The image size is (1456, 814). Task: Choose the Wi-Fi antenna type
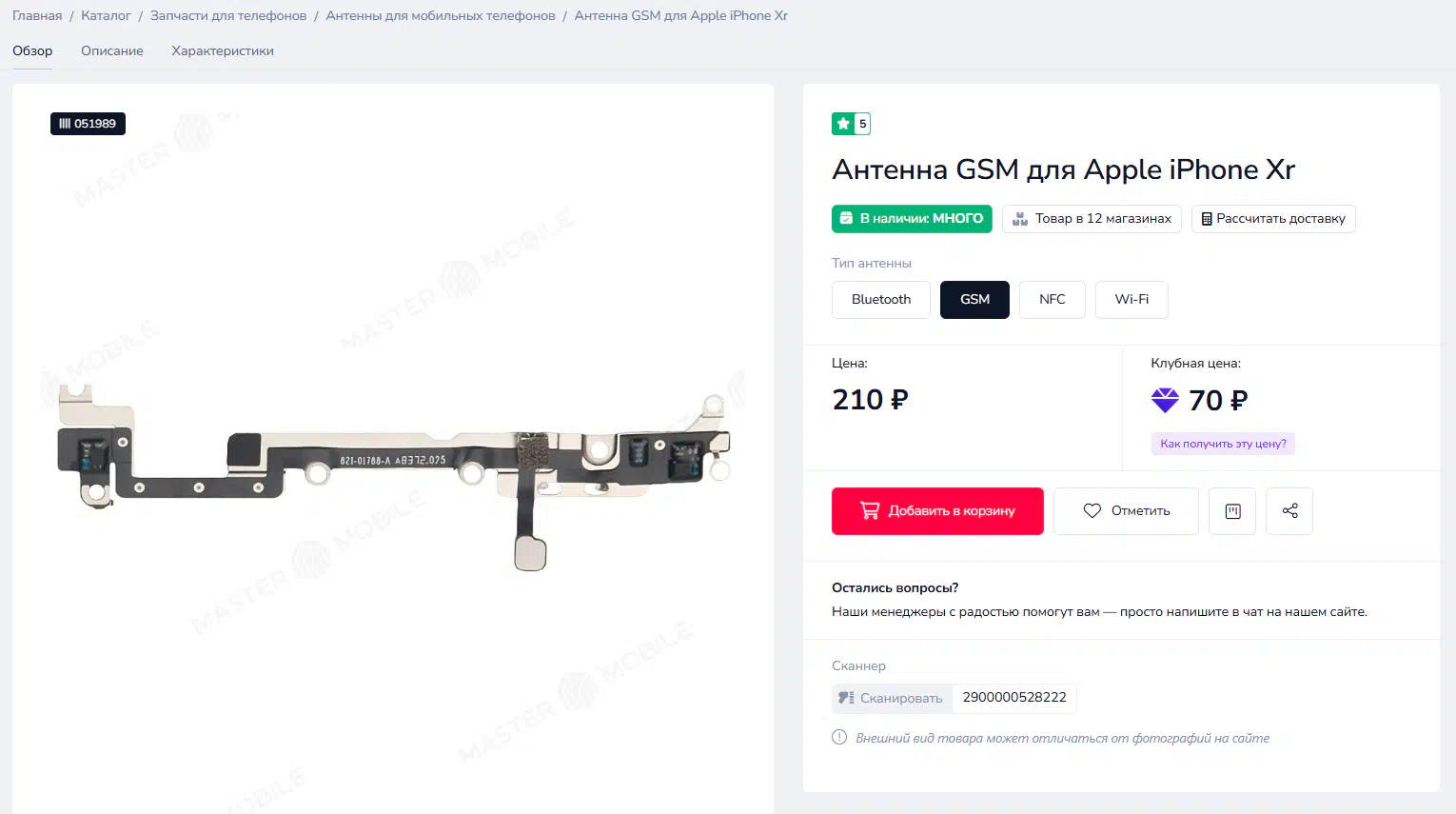coord(1131,300)
